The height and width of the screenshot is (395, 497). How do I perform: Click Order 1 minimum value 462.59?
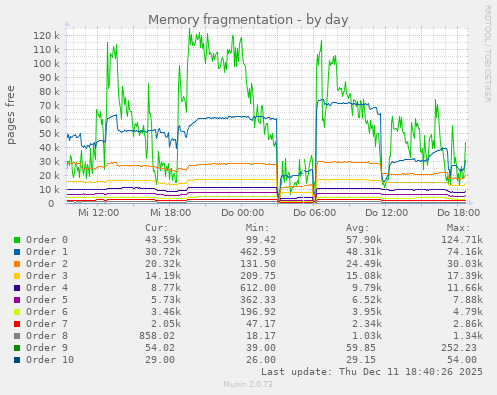click(x=258, y=252)
